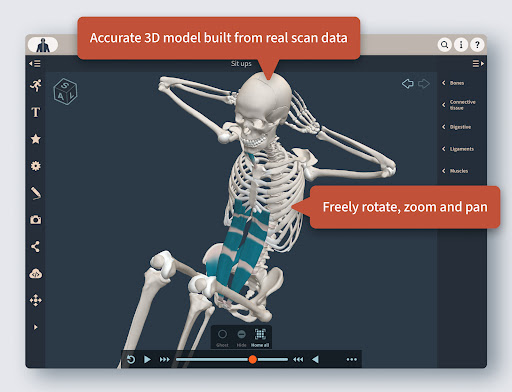This screenshot has height=392, width=512.
Task: Open favorites with the star icon
Action: click(36, 139)
